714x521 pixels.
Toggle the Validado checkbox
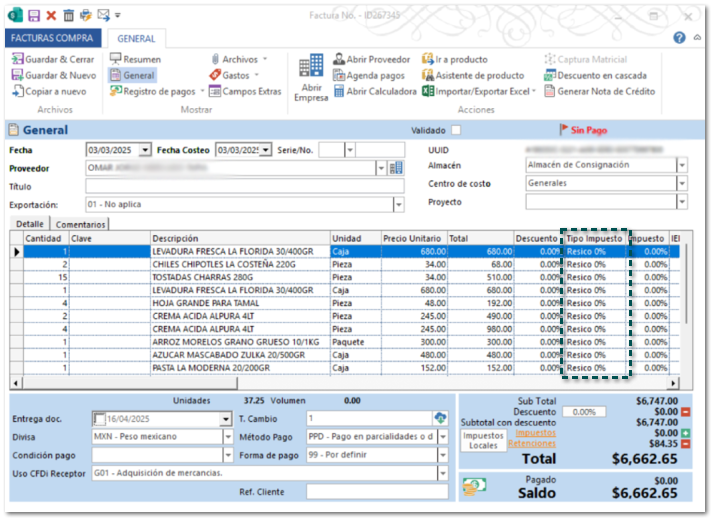click(456, 130)
